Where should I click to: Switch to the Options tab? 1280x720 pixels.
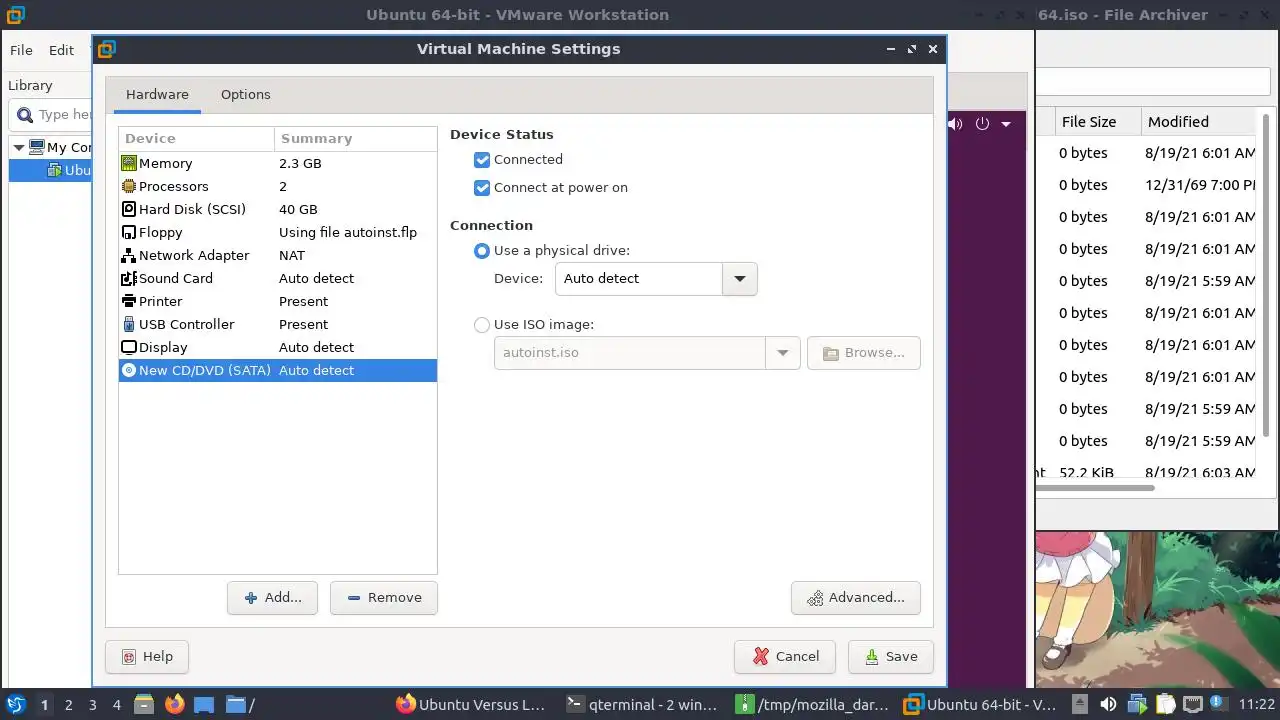pos(246,94)
